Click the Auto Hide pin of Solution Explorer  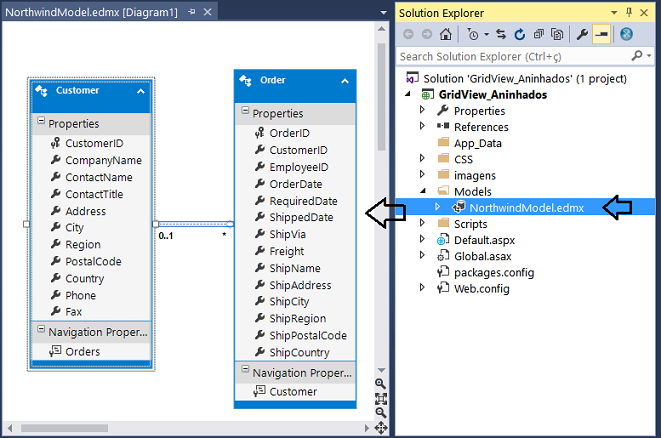(629, 12)
